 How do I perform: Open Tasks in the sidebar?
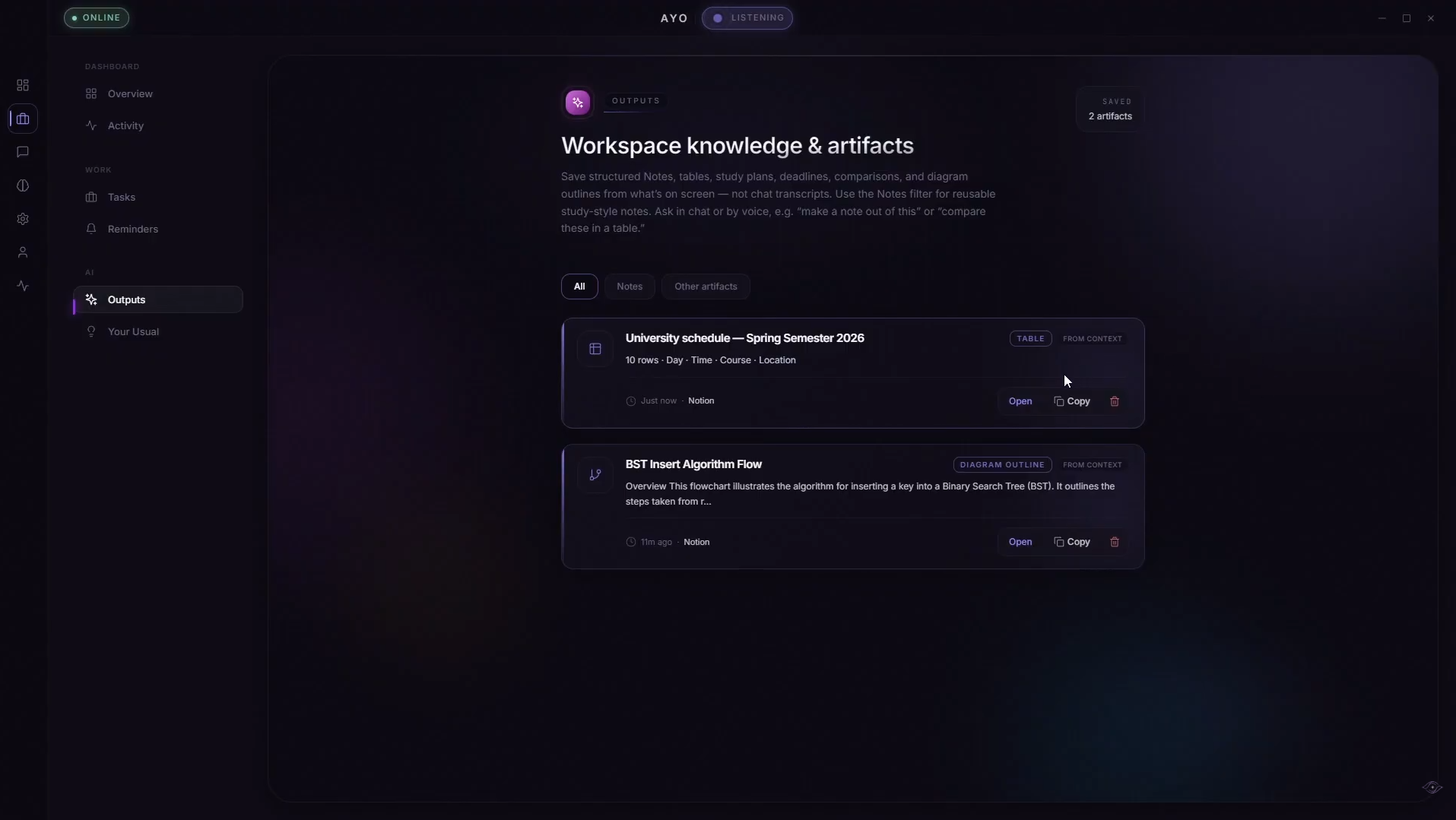tap(158, 197)
